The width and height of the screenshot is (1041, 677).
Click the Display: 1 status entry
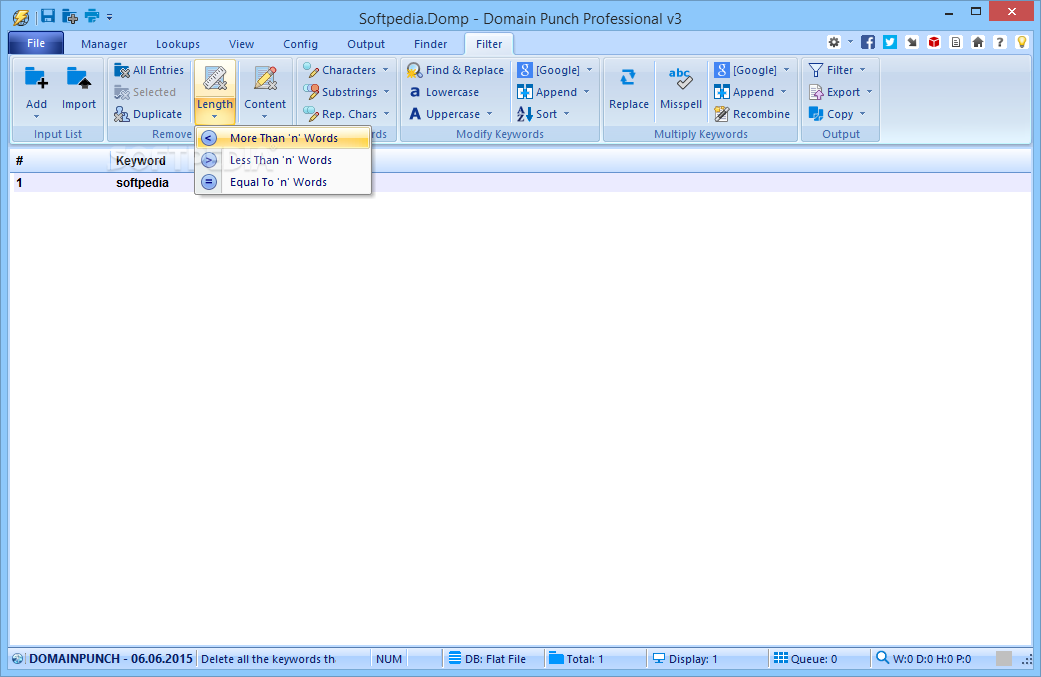[x=685, y=658]
